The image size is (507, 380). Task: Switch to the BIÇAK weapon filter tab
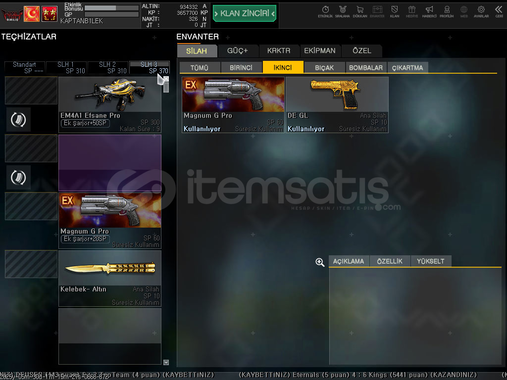324,68
